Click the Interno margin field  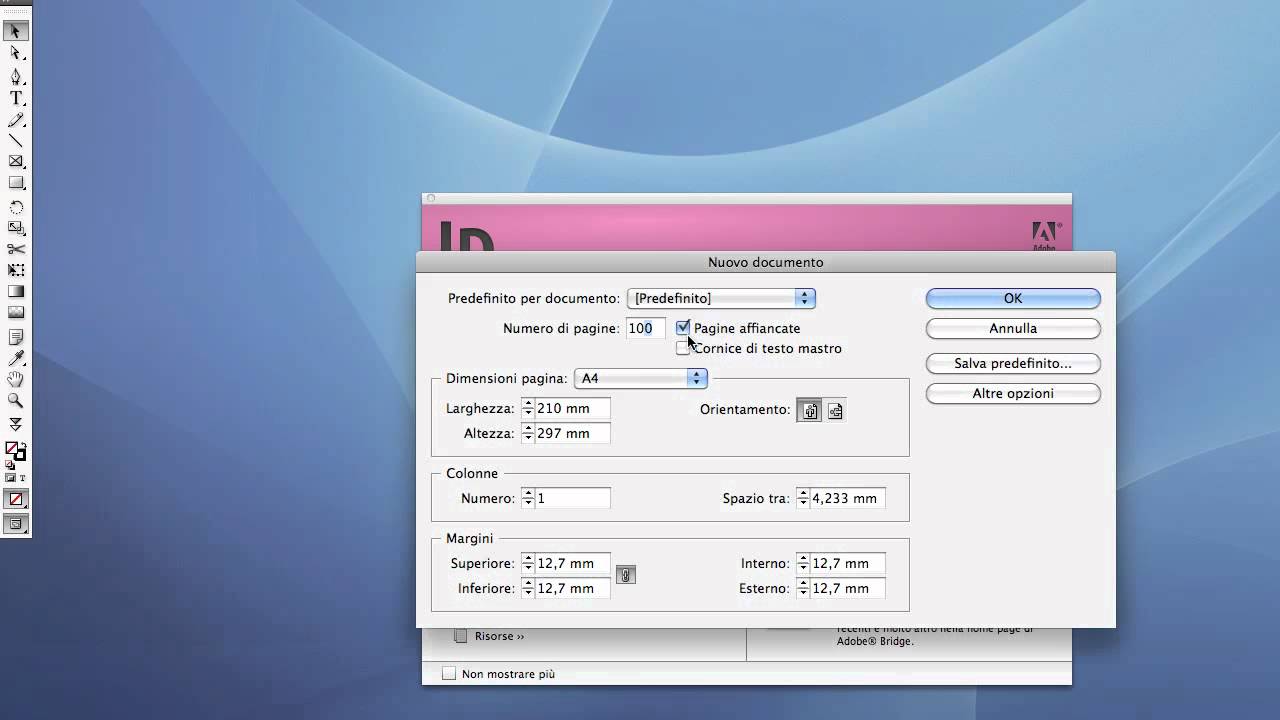tap(848, 563)
